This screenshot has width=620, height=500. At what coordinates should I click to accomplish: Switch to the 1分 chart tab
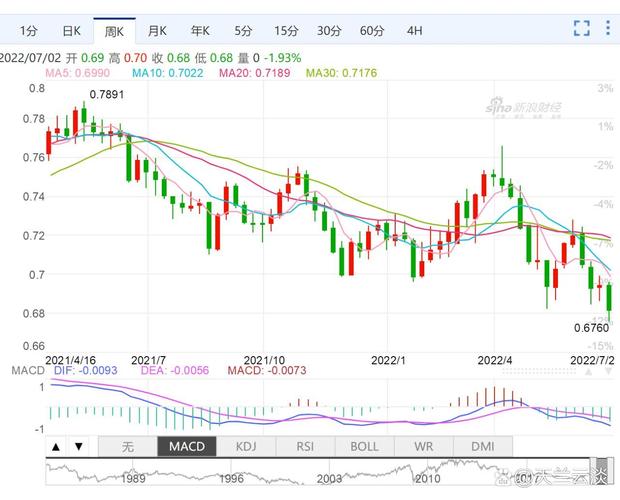point(29,31)
